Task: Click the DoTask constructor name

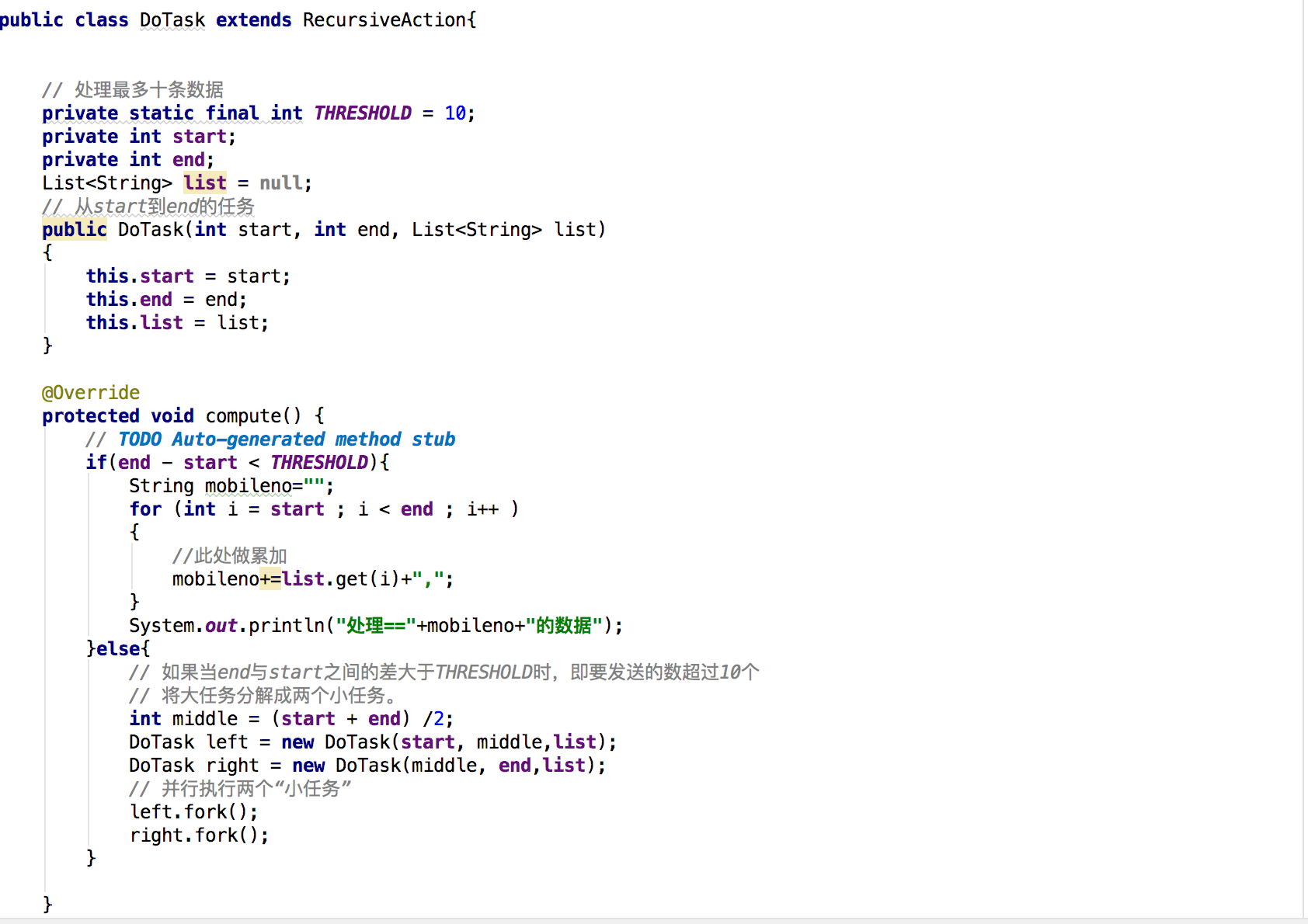Action: pos(151,230)
